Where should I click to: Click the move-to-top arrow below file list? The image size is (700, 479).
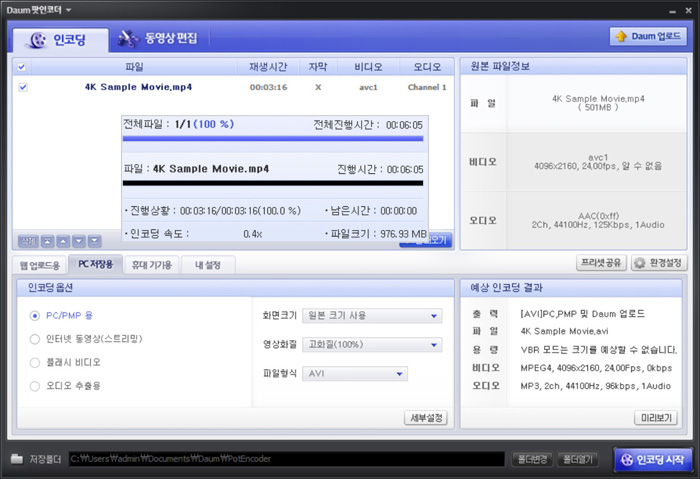click(46, 241)
